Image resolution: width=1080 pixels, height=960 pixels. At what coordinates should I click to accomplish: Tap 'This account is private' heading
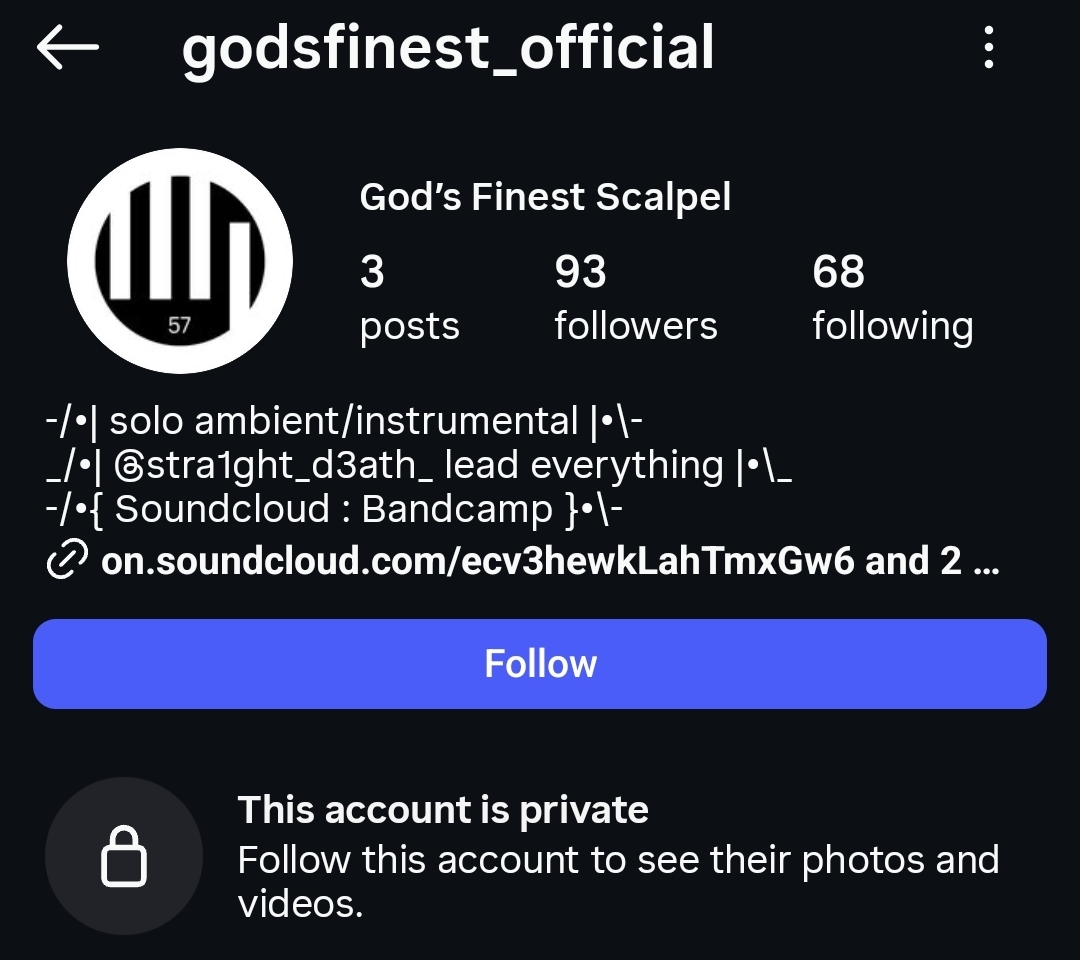tap(443, 809)
